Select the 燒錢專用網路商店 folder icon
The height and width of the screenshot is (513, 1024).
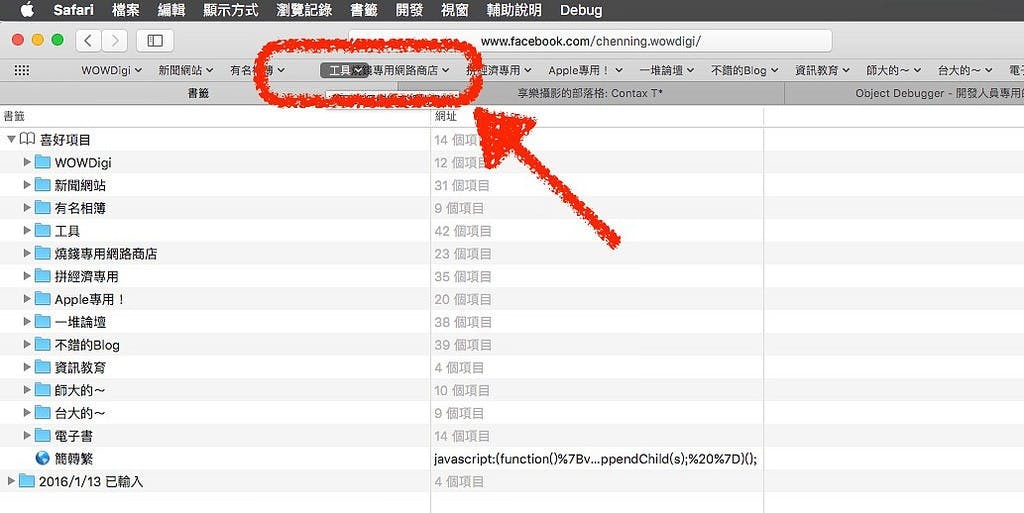click(42, 253)
